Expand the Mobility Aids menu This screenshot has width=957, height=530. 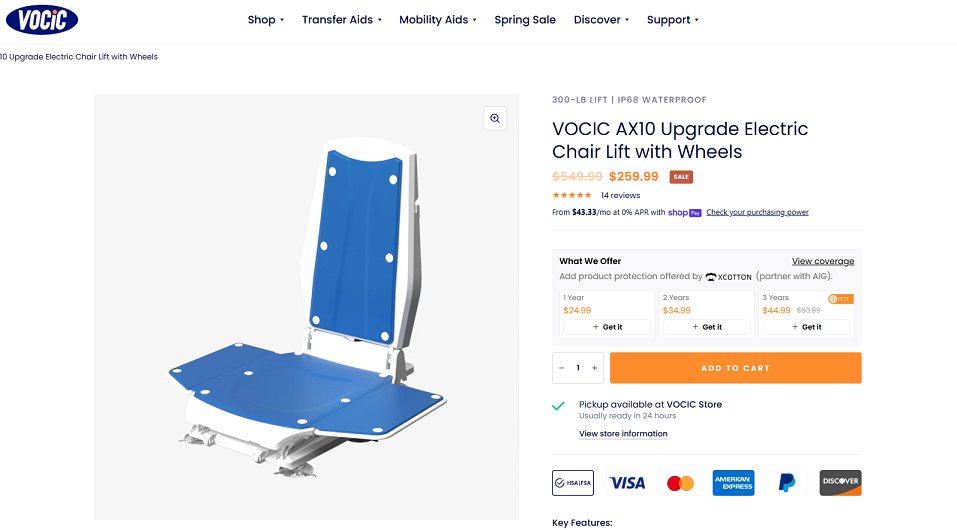pos(437,20)
